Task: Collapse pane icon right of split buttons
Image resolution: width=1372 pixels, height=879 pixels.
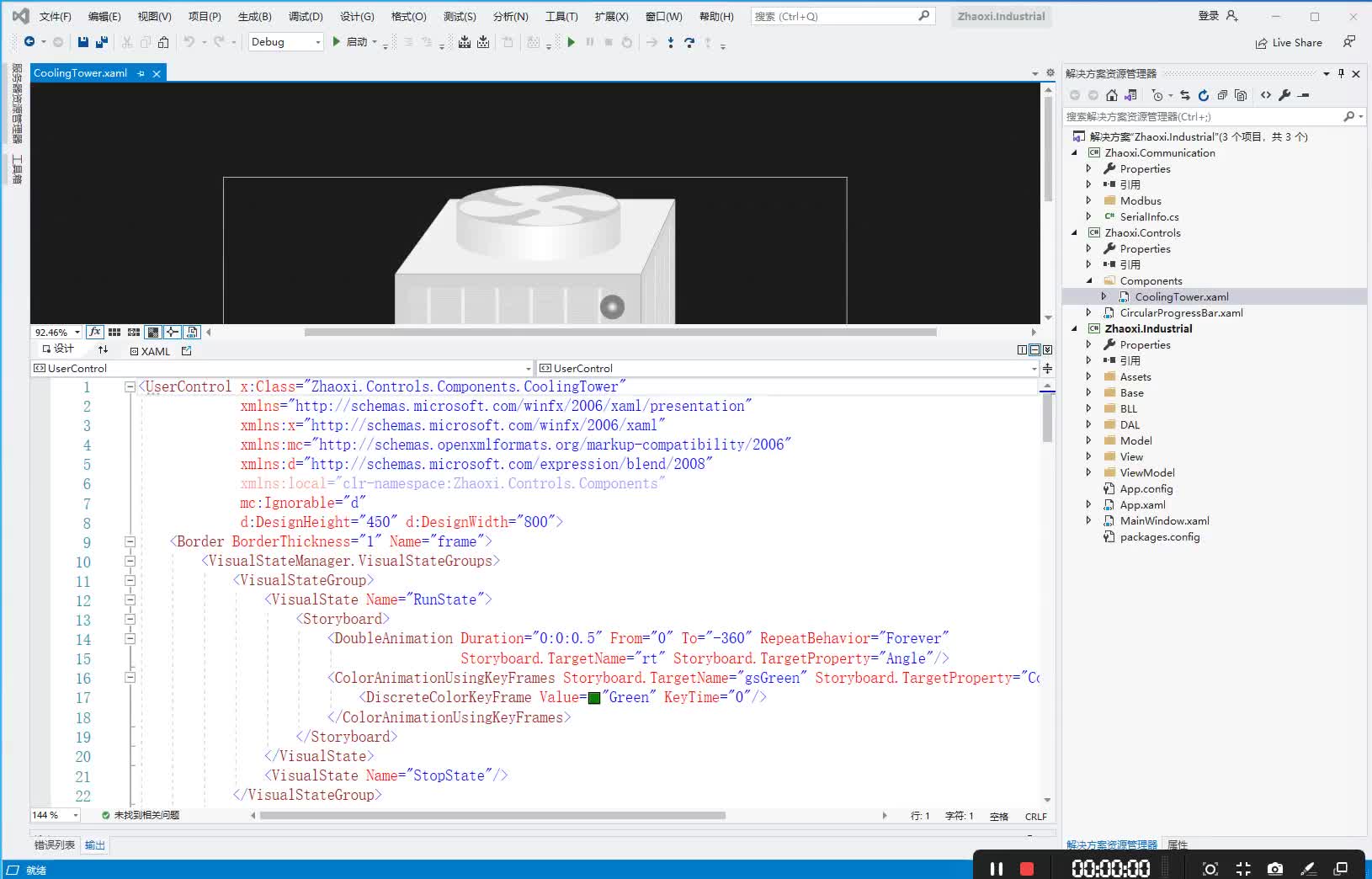Action: (x=1047, y=349)
